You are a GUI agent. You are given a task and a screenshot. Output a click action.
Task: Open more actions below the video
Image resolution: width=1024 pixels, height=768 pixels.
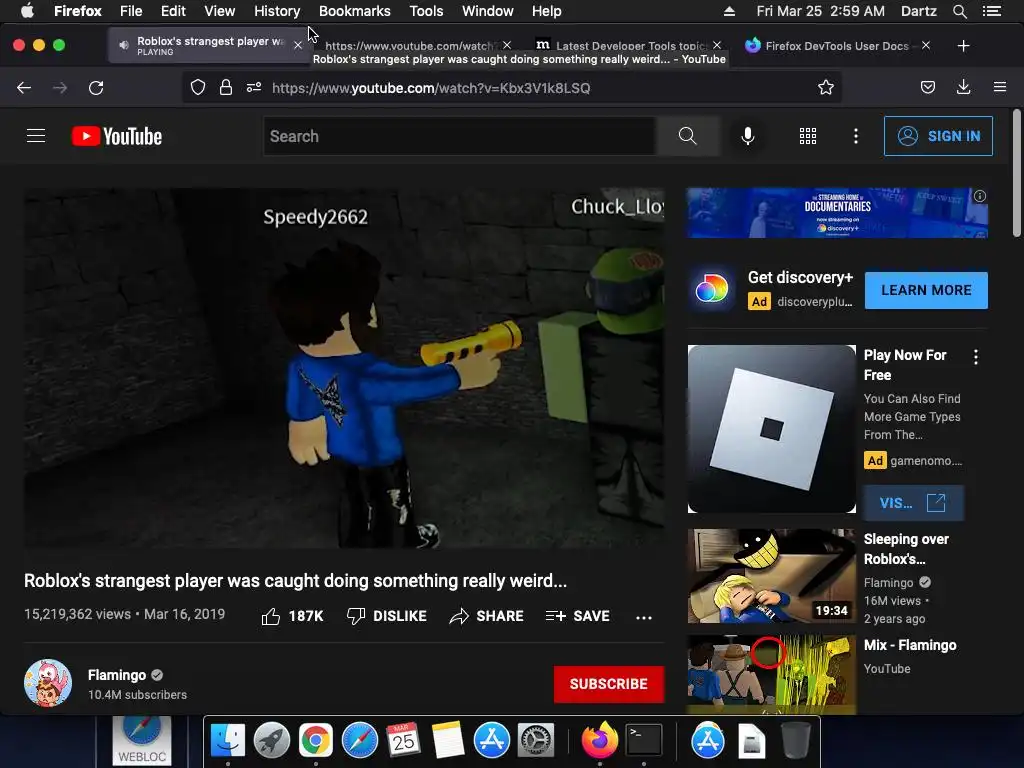644,617
